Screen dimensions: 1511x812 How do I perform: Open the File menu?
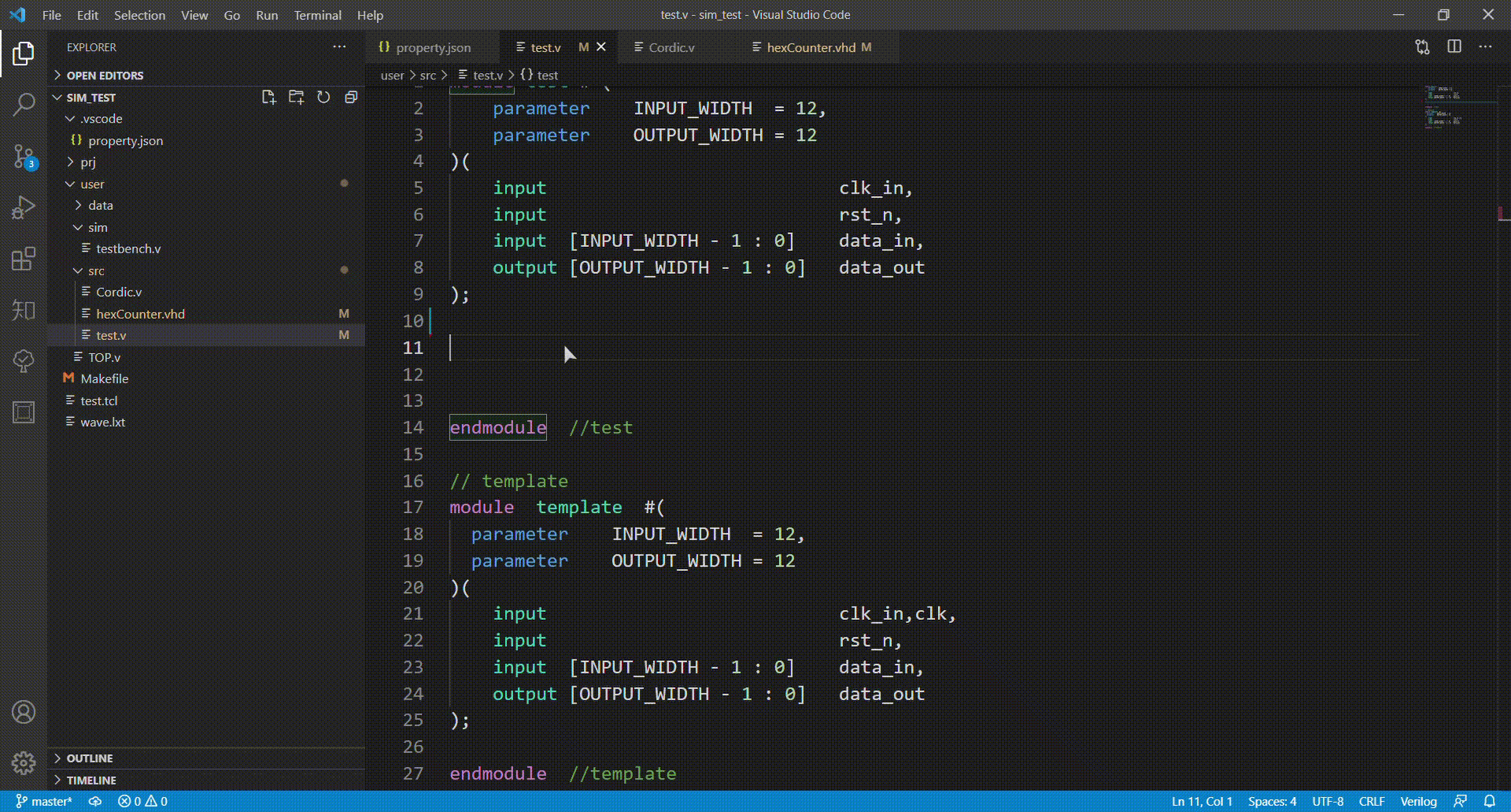coord(52,15)
